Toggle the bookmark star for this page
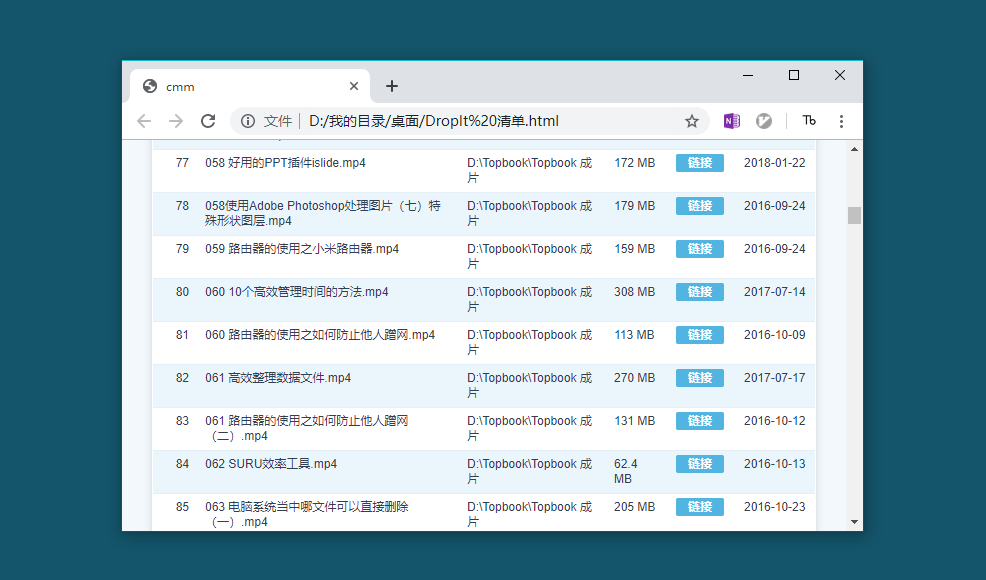The image size is (986, 580). tap(692, 120)
